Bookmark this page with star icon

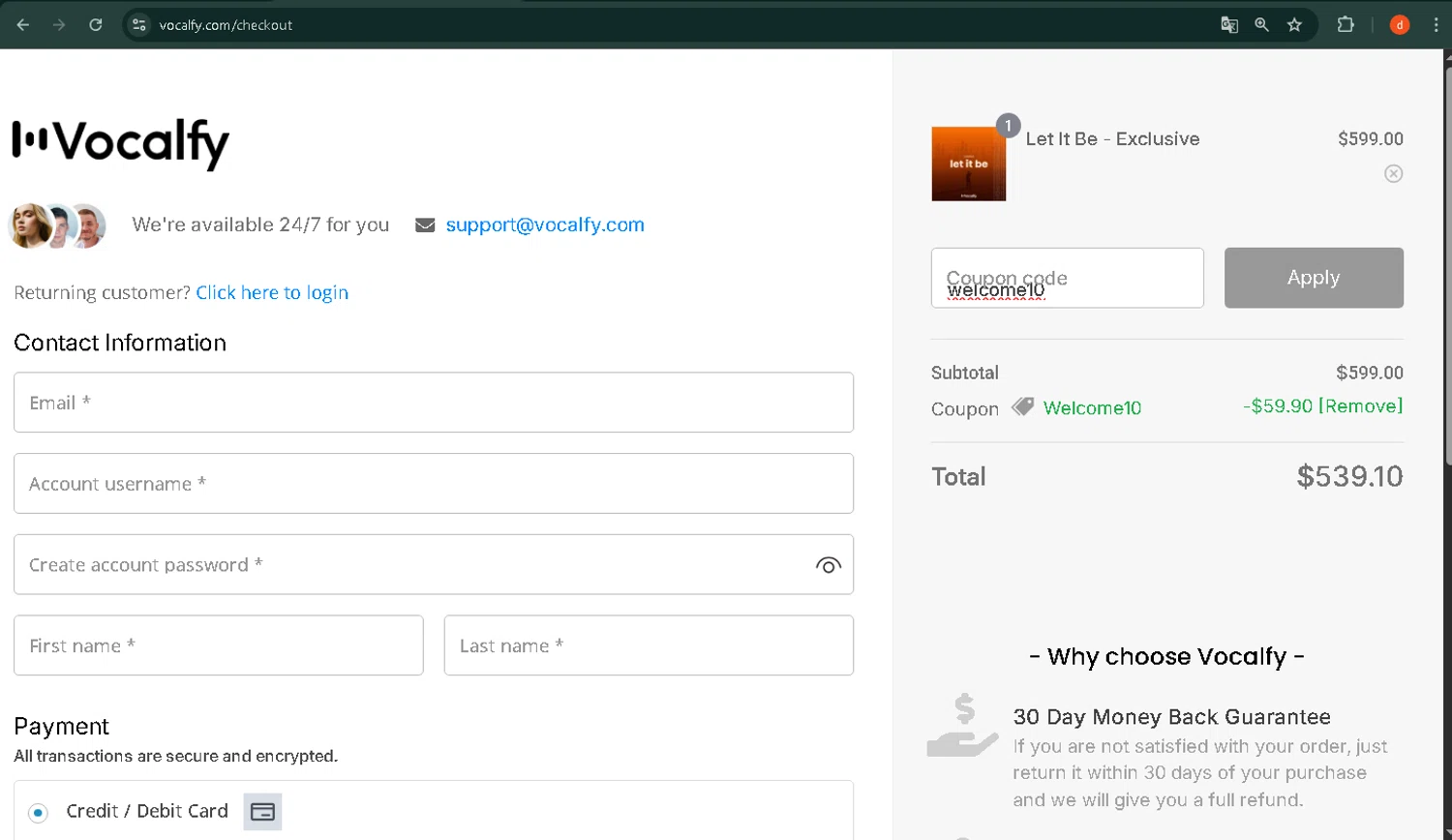tap(1294, 25)
